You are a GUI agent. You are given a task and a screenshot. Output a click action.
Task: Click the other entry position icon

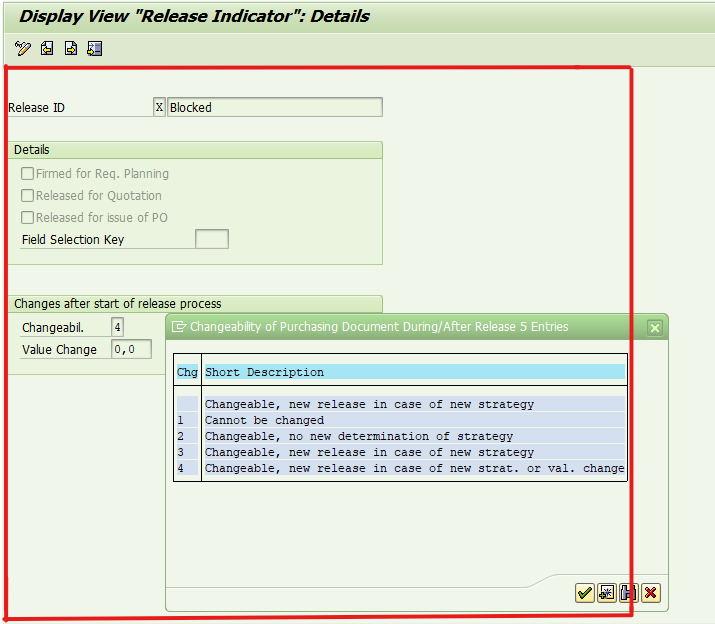[x=95, y=48]
